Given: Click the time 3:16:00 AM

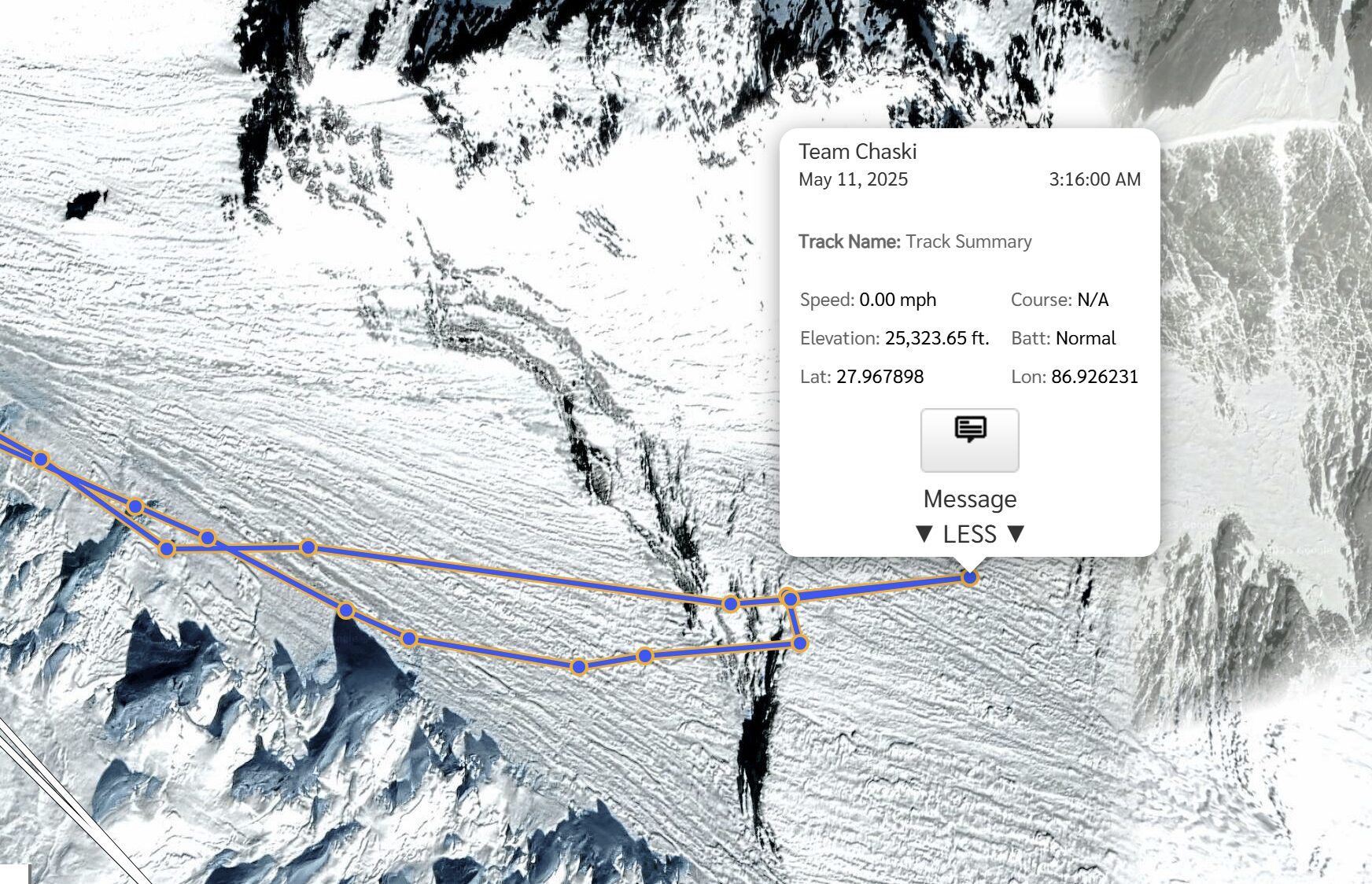Looking at the screenshot, I should [x=1094, y=179].
